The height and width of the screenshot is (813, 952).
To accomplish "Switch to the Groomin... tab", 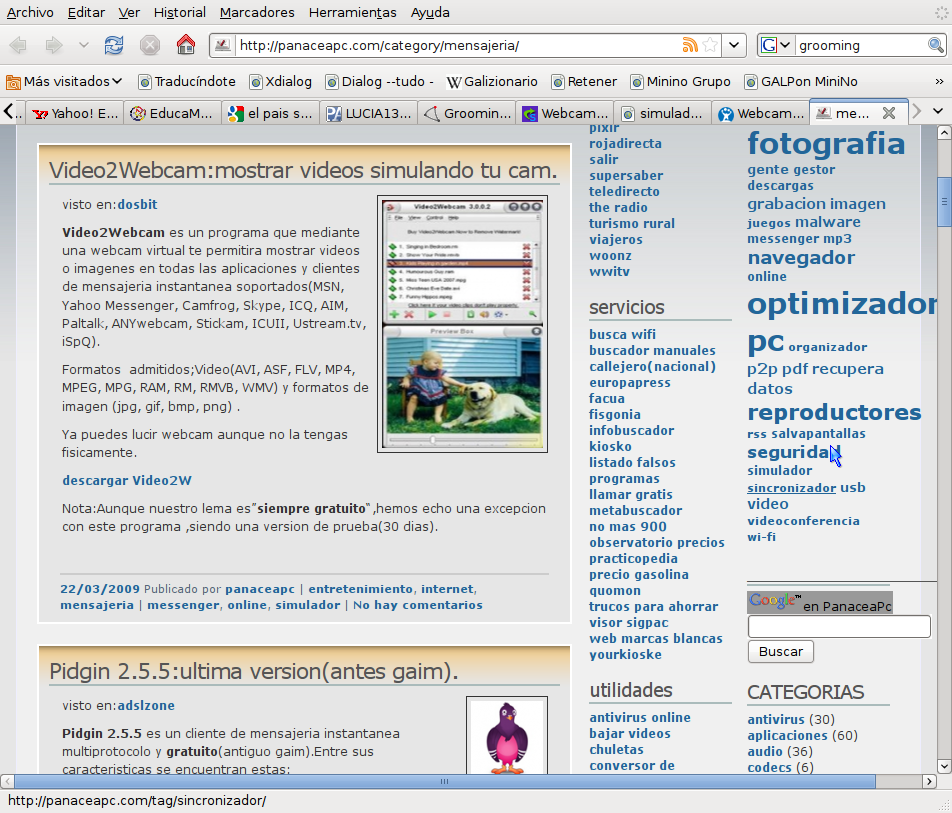I will 467,113.
